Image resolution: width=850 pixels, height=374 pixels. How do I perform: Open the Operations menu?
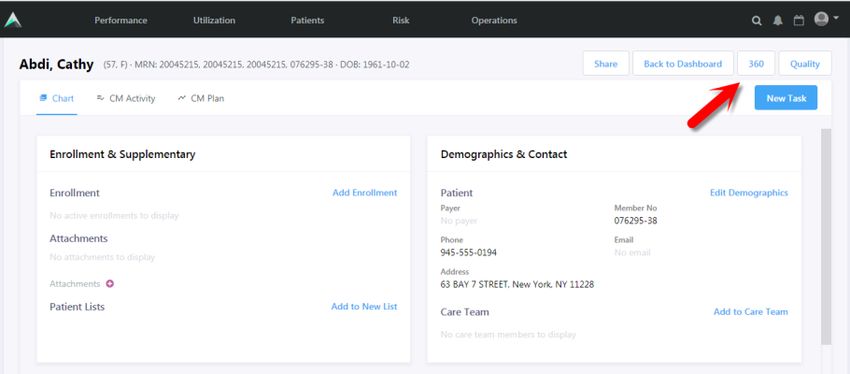tap(494, 20)
